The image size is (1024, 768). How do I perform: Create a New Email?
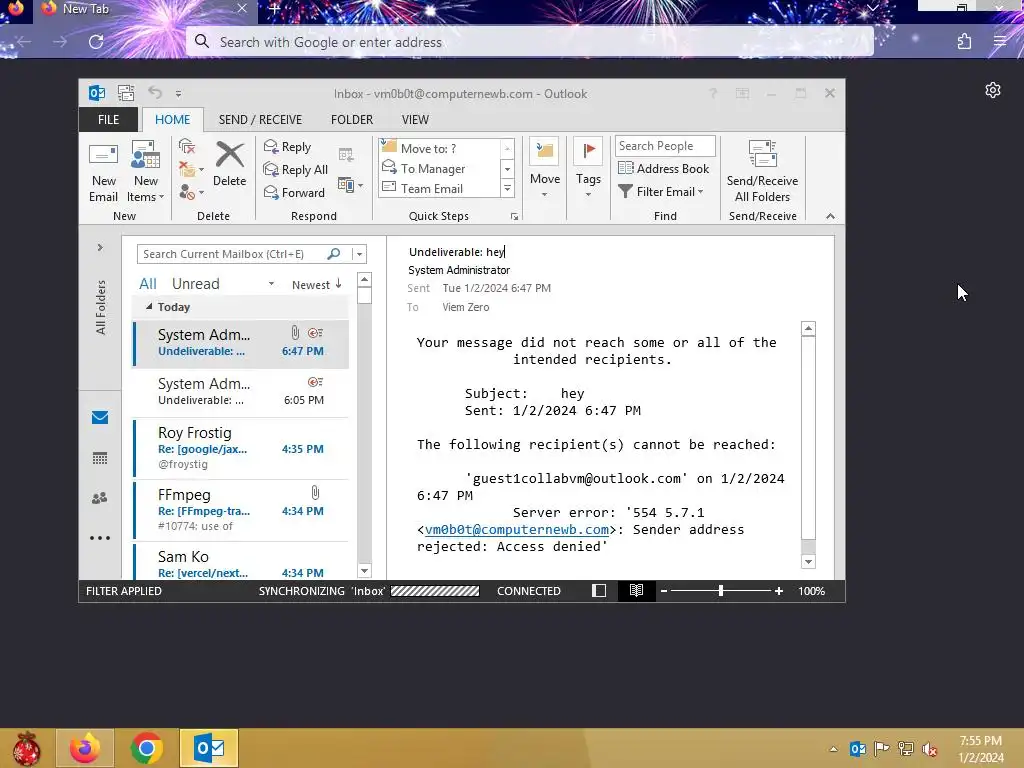pyautogui.click(x=103, y=171)
